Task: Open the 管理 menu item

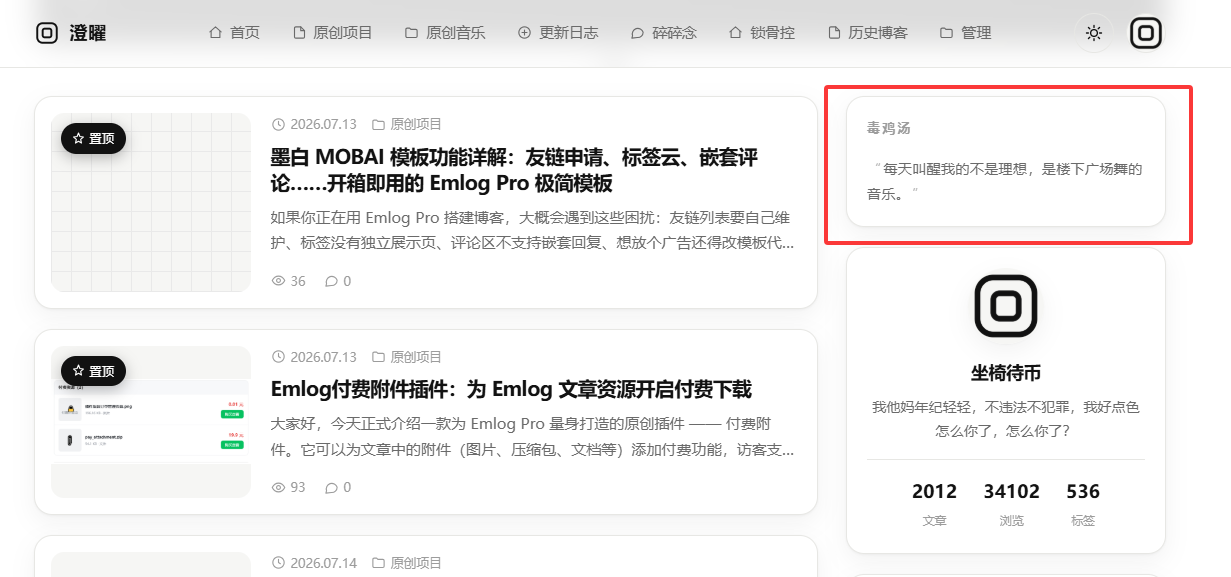Action: click(x=965, y=33)
